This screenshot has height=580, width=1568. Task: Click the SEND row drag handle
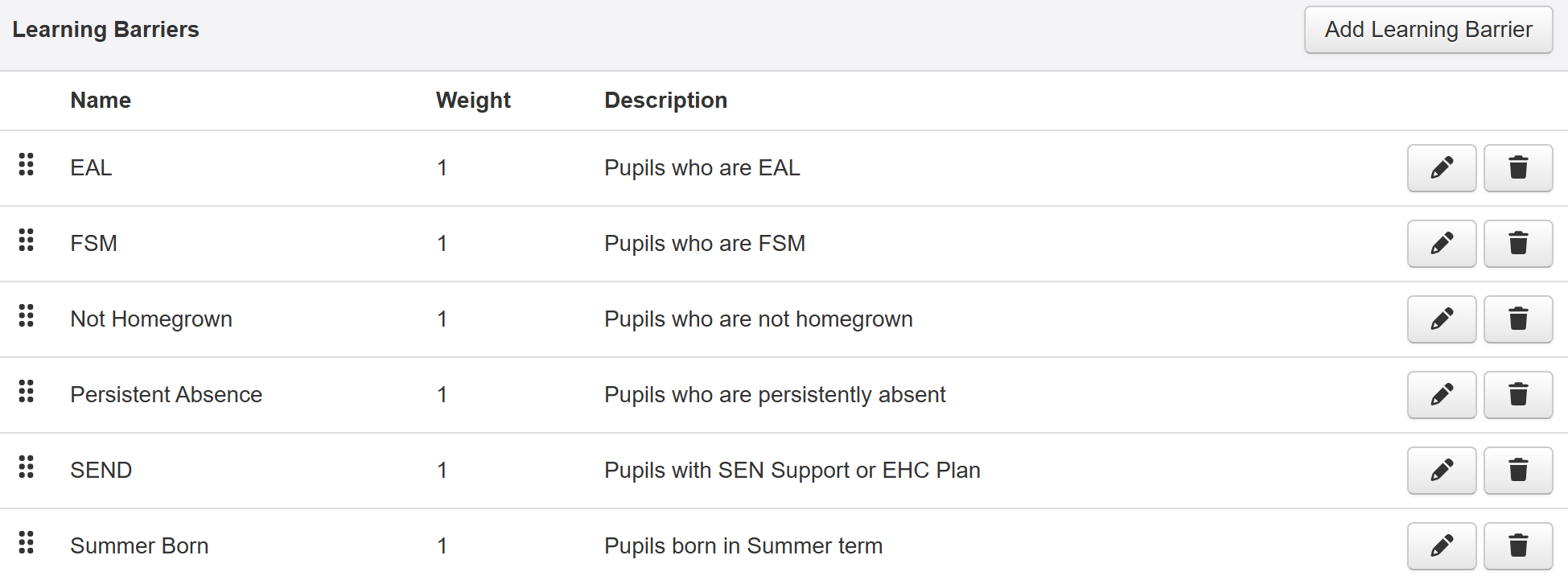click(27, 467)
